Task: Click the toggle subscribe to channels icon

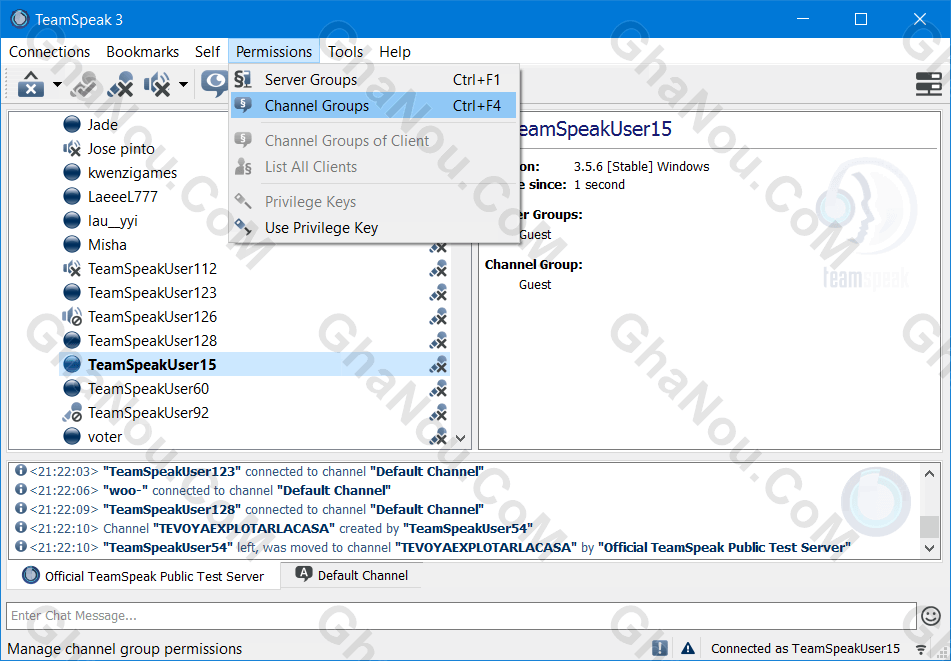Action: pyautogui.click(x=84, y=84)
